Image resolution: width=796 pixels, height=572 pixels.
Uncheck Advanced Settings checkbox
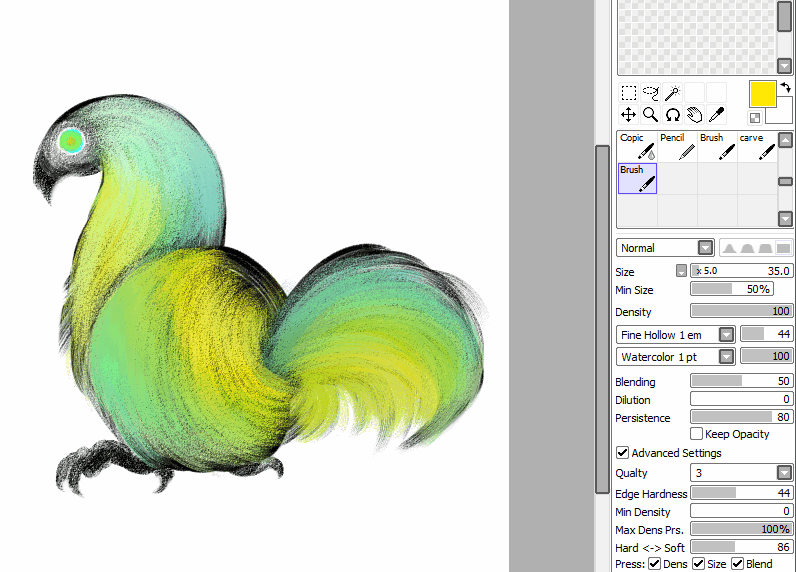pos(623,453)
